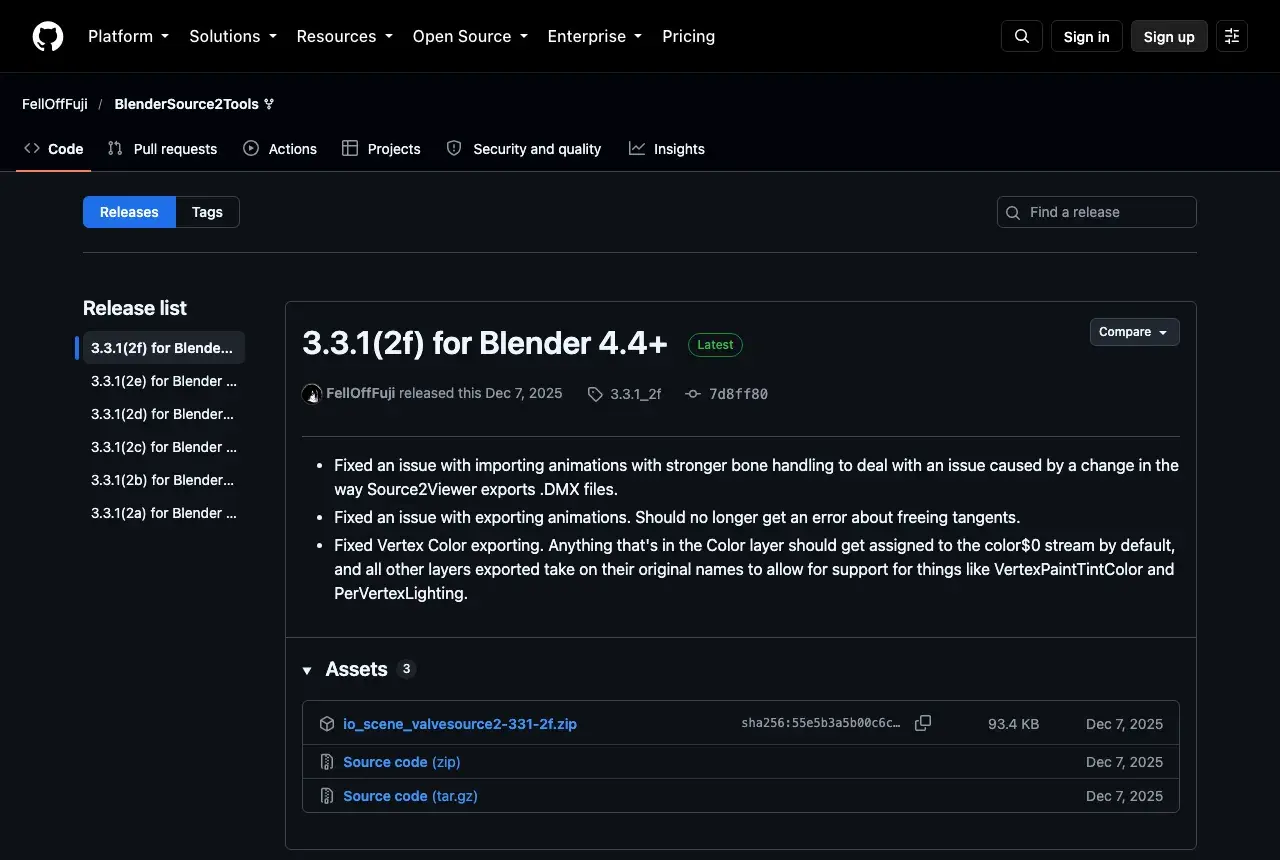Expand the Resources menu
Screen dimensions: 1280x860
(344, 36)
